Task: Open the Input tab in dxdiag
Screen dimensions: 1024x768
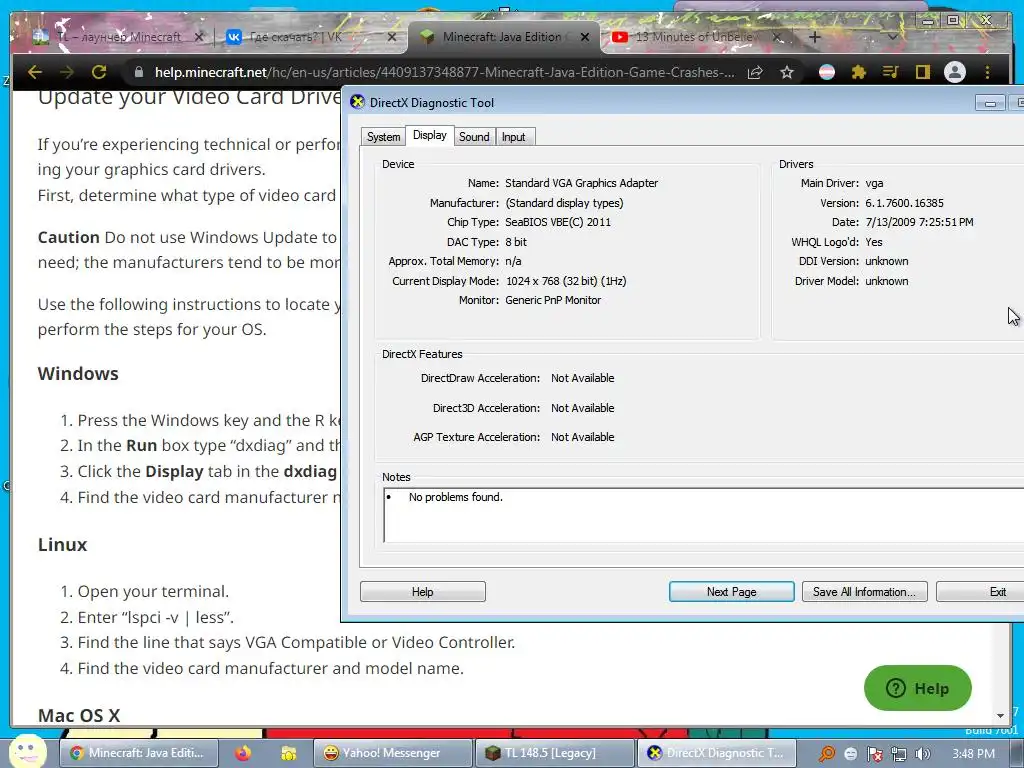Action: pyautogui.click(x=513, y=137)
